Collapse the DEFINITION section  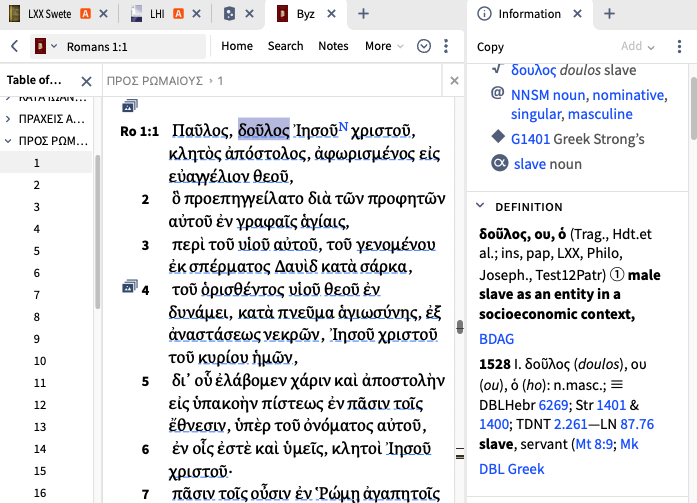tap(480, 206)
